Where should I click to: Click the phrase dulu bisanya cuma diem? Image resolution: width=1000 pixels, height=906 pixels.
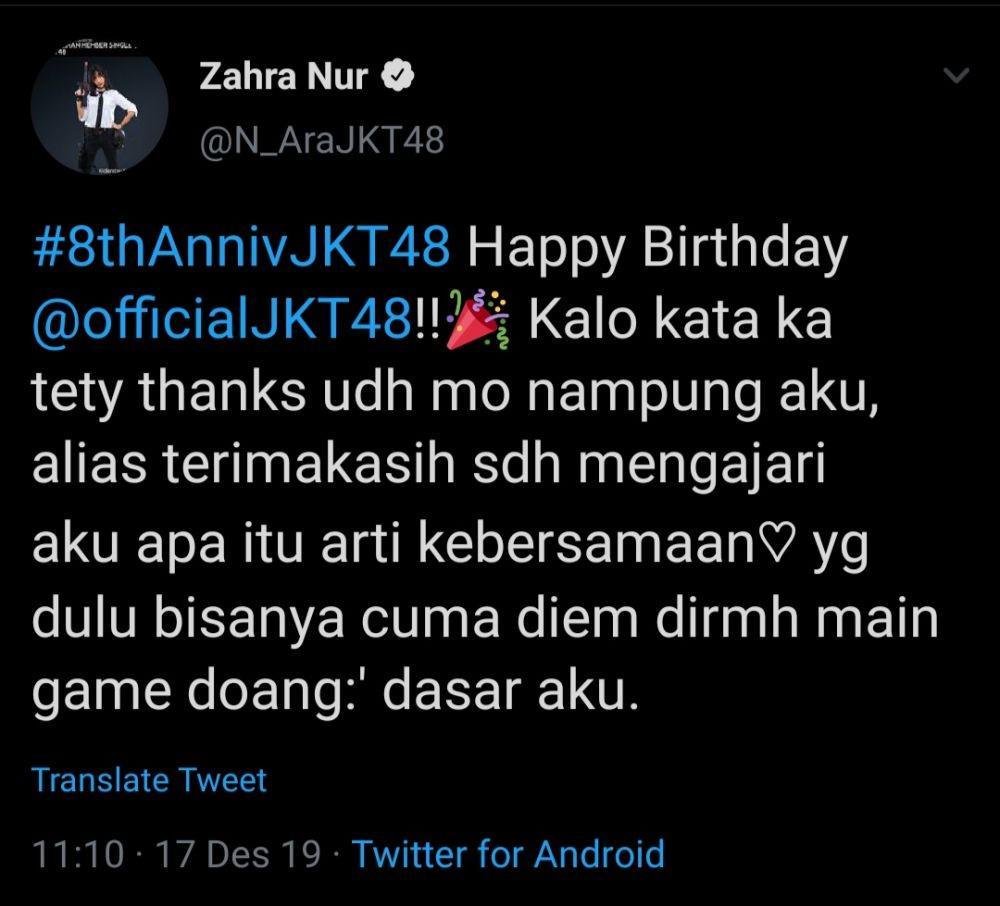coord(335,618)
